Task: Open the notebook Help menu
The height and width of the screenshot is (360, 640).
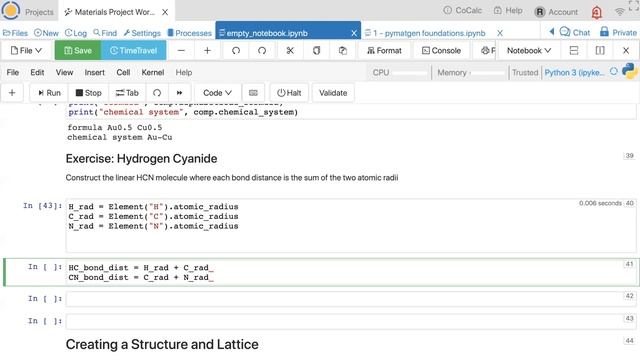Action: (184, 72)
